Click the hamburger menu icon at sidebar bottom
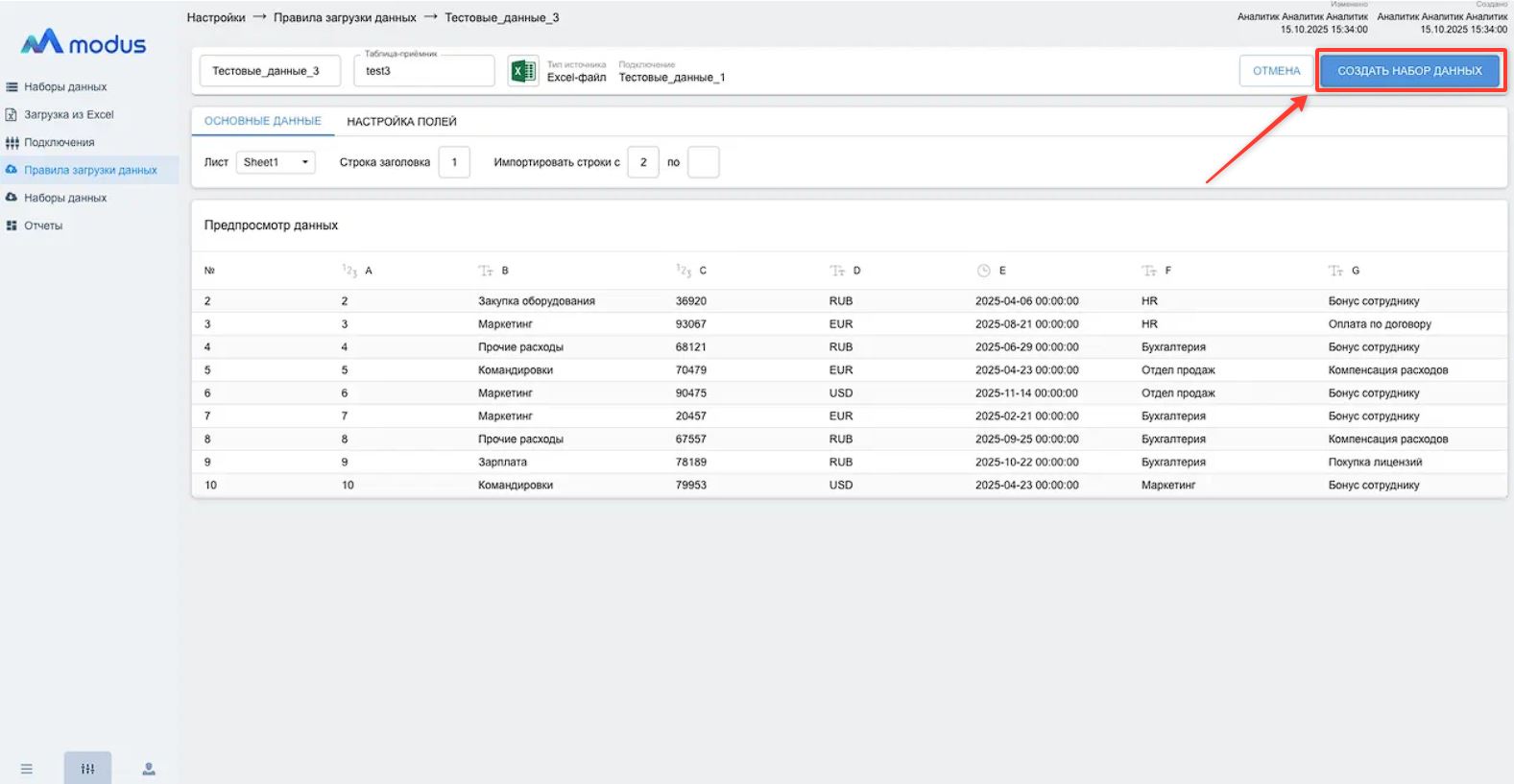Image resolution: width=1514 pixels, height=784 pixels. coord(27,769)
